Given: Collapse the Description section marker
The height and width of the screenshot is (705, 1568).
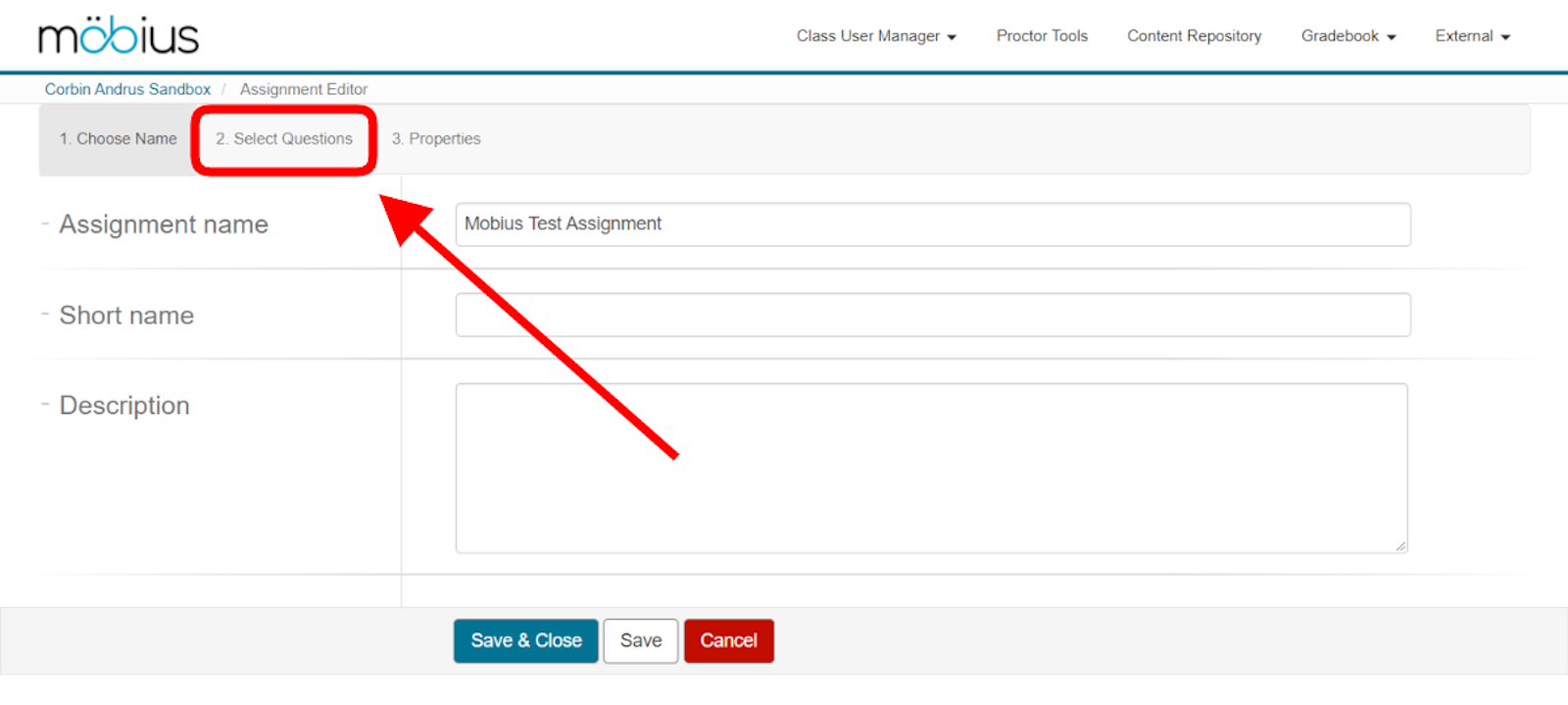Looking at the screenshot, I should pyautogui.click(x=45, y=405).
